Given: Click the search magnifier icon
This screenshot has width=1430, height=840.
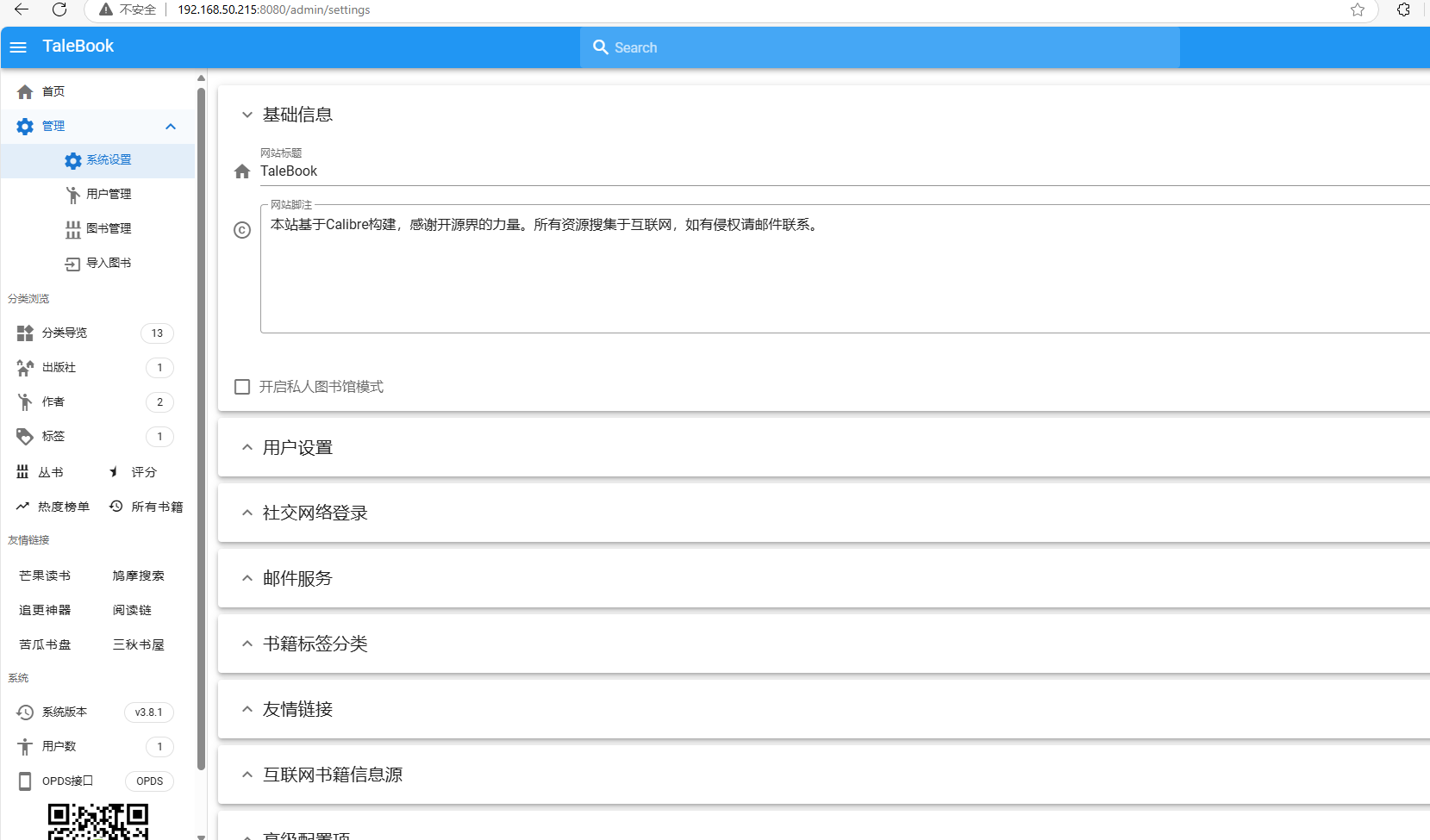Looking at the screenshot, I should tap(601, 47).
